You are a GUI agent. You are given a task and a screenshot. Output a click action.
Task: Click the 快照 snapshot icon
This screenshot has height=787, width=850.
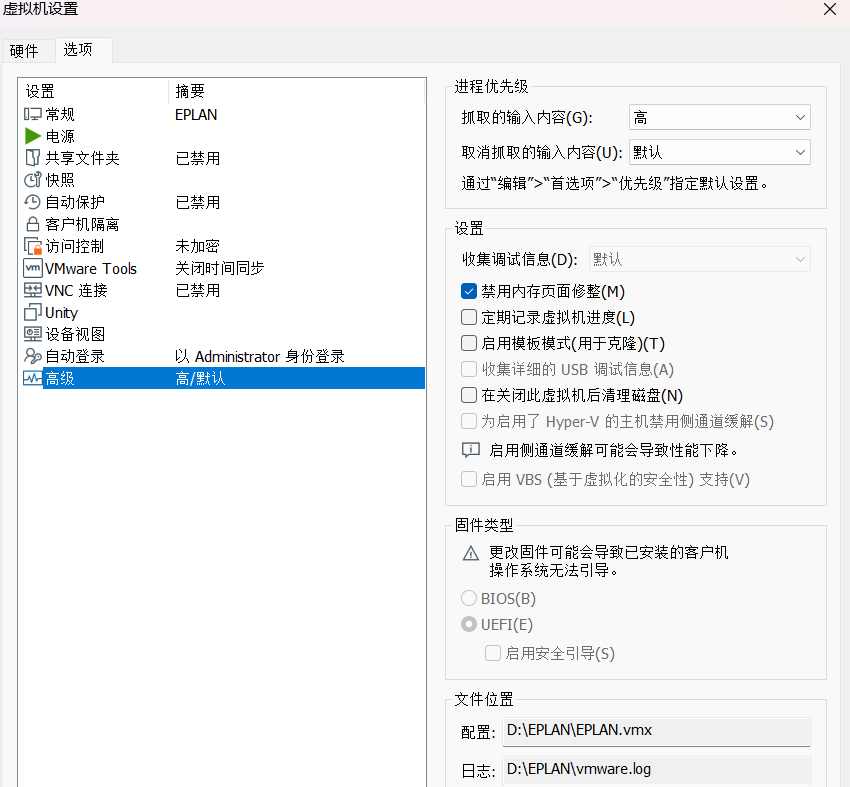click(x=33, y=180)
